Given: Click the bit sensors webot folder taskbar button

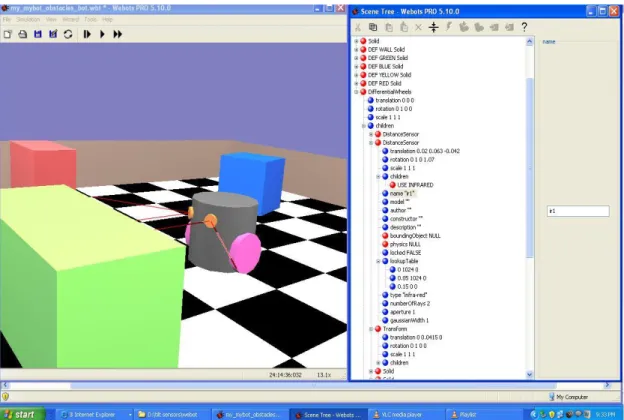Looking at the screenshot, I should point(172,414).
